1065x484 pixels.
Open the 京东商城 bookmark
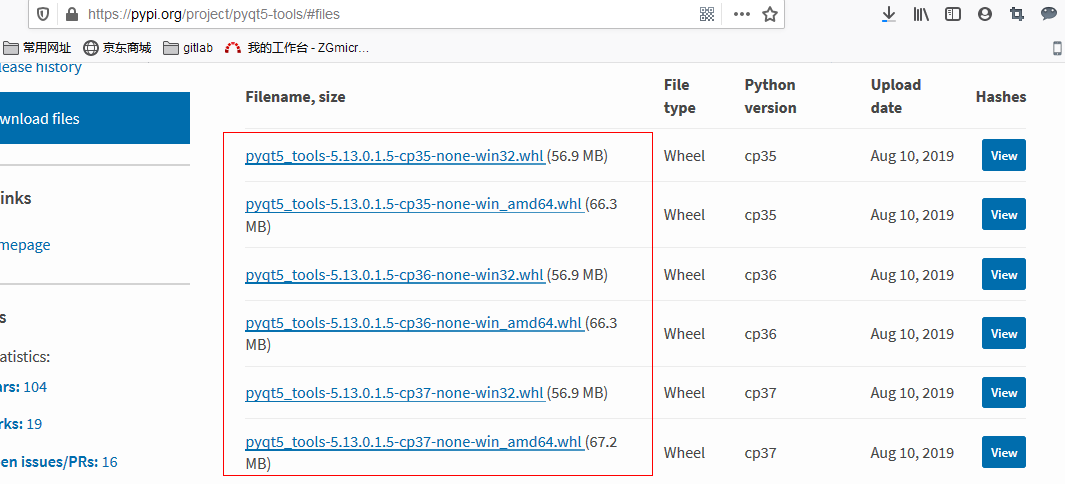(117, 48)
